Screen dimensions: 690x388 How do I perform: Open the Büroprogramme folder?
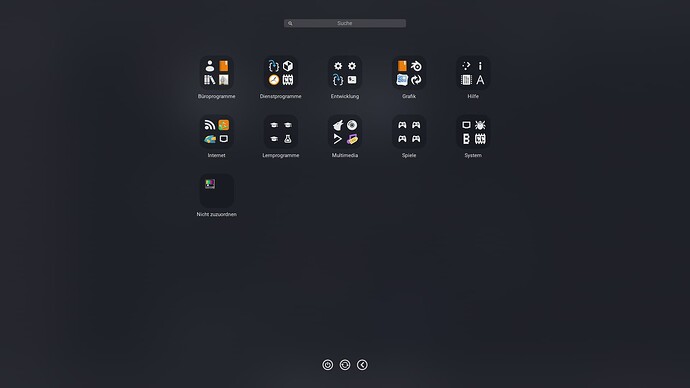point(217,73)
